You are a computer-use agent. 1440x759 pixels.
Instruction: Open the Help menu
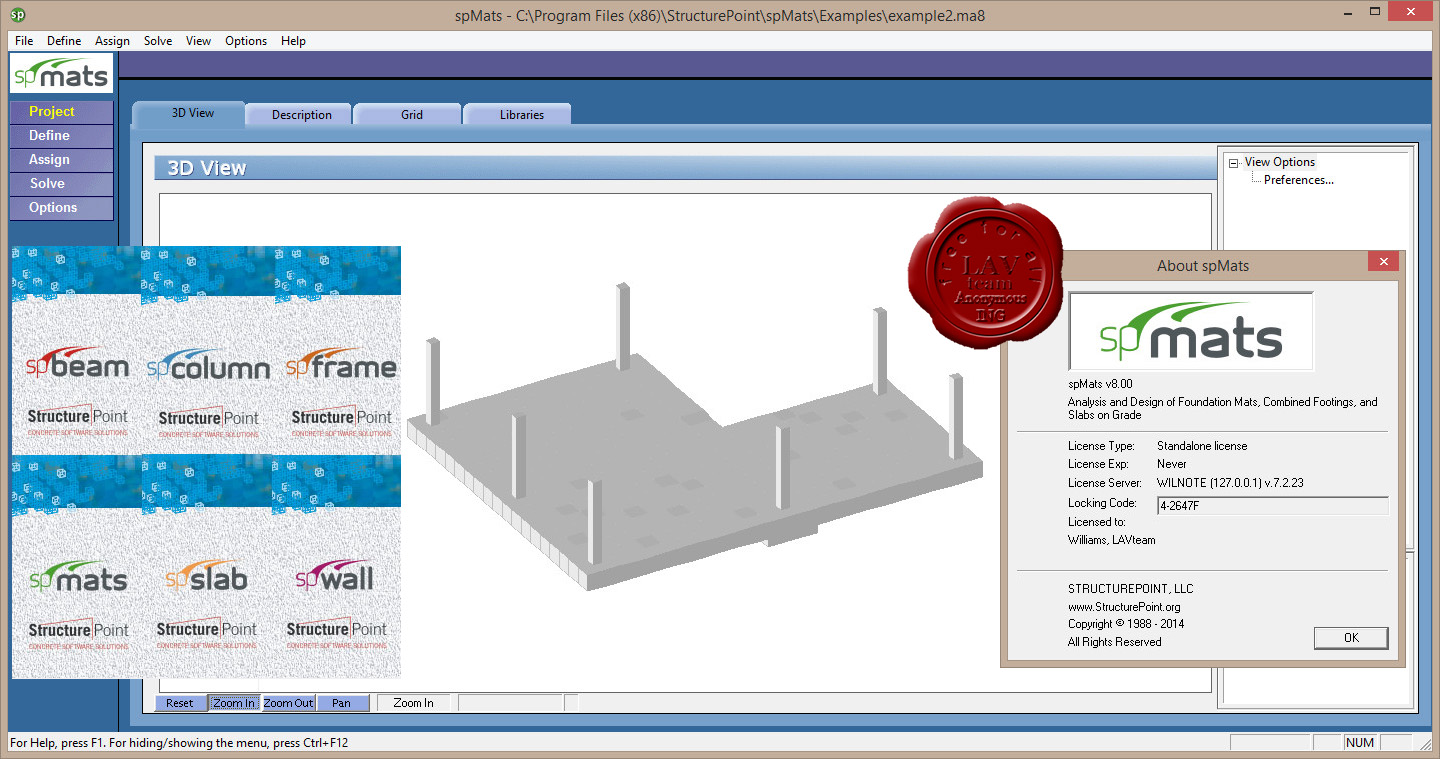click(x=293, y=41)
